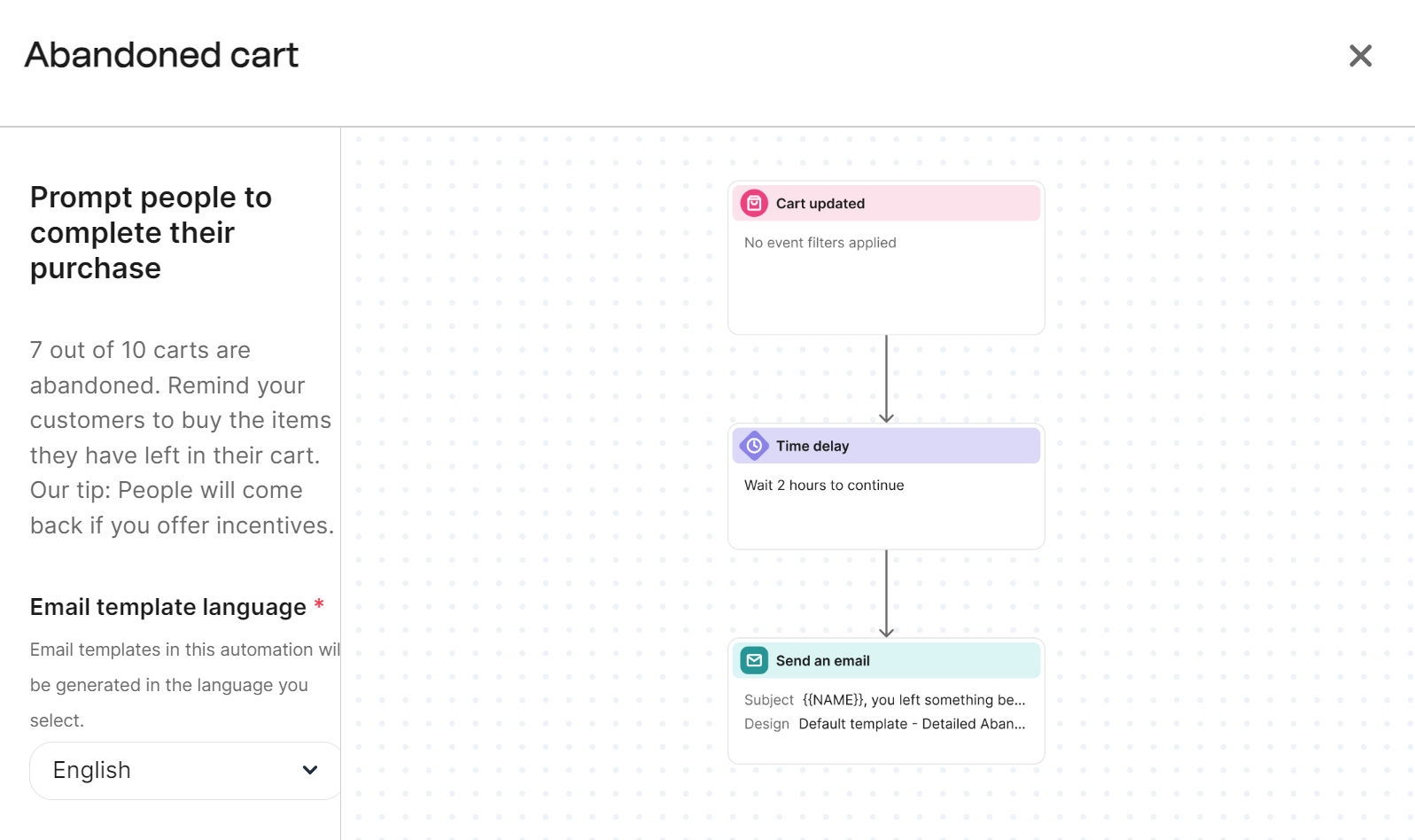
Task: Click the chevron on the language selector
Action: coord(310,770)
